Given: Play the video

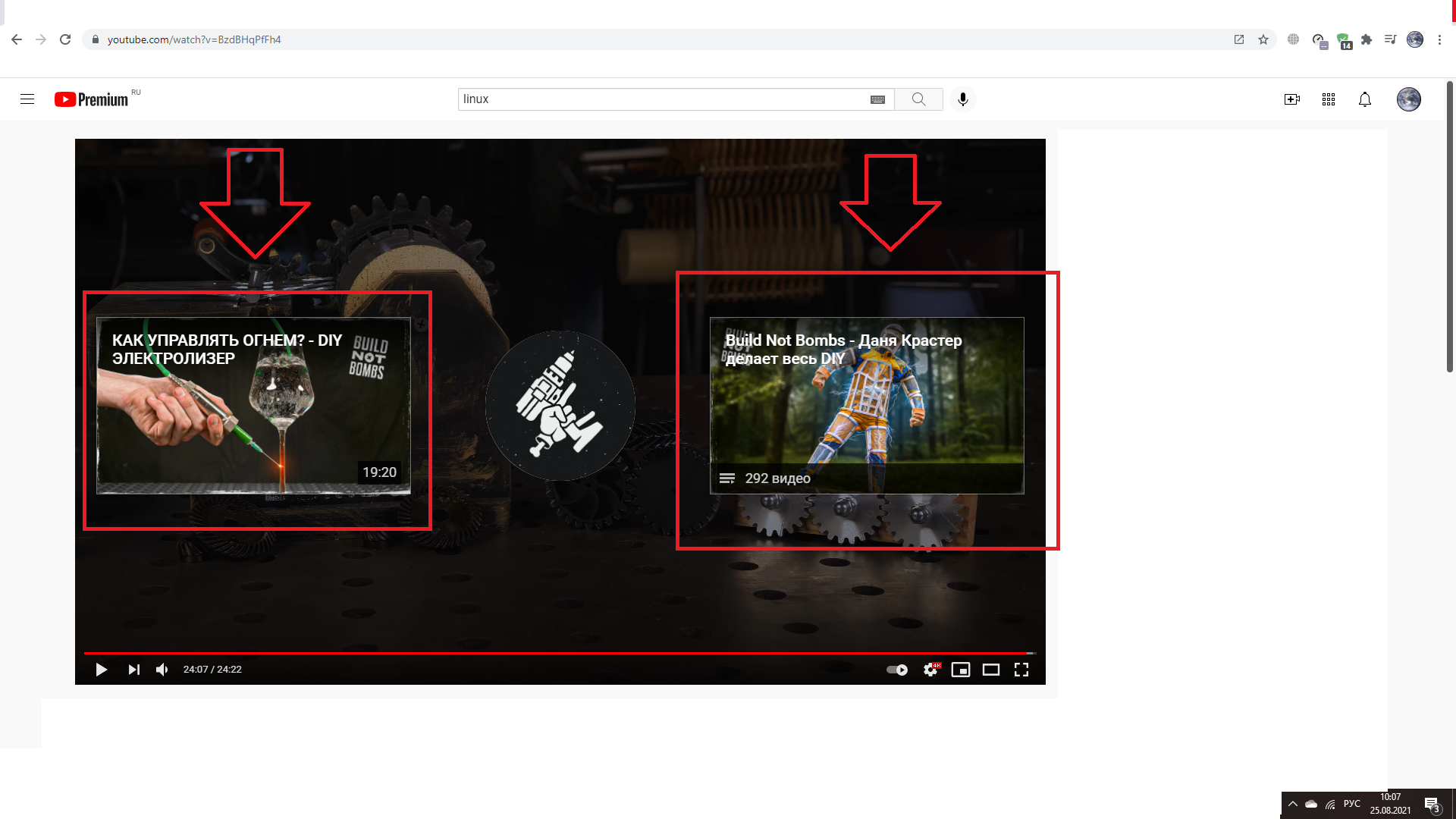Looking at the screenshot, I should 101,670.
